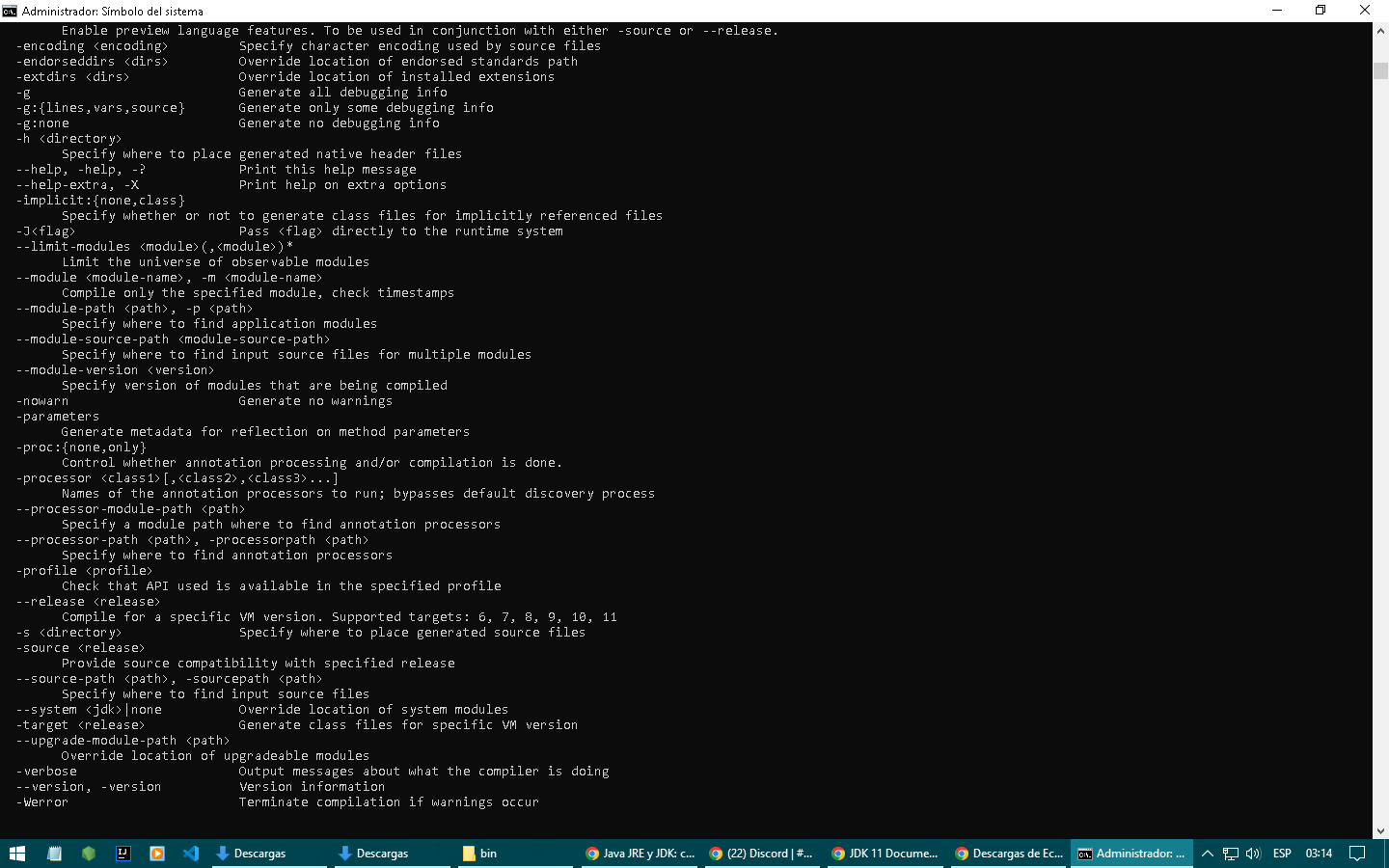Click 'Generate no warnings' description text
Image resolution: width=1389 pixels, height=868 pixels.
click(x=316, y=401)
